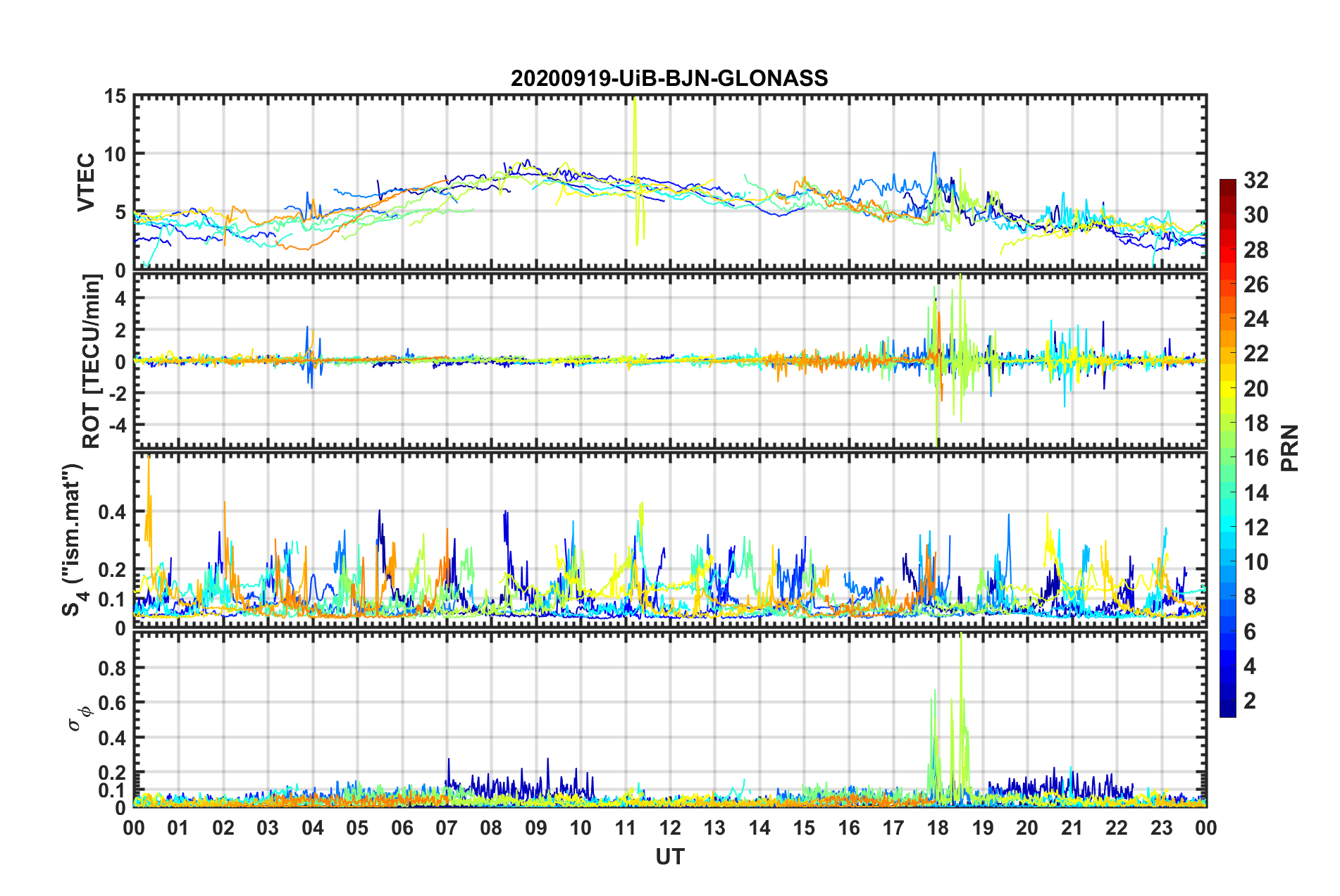1340x896 pixels.
Task: Click the plot title 20200919-UiB-BJN-GLONASS
Action: click(669, 78)
